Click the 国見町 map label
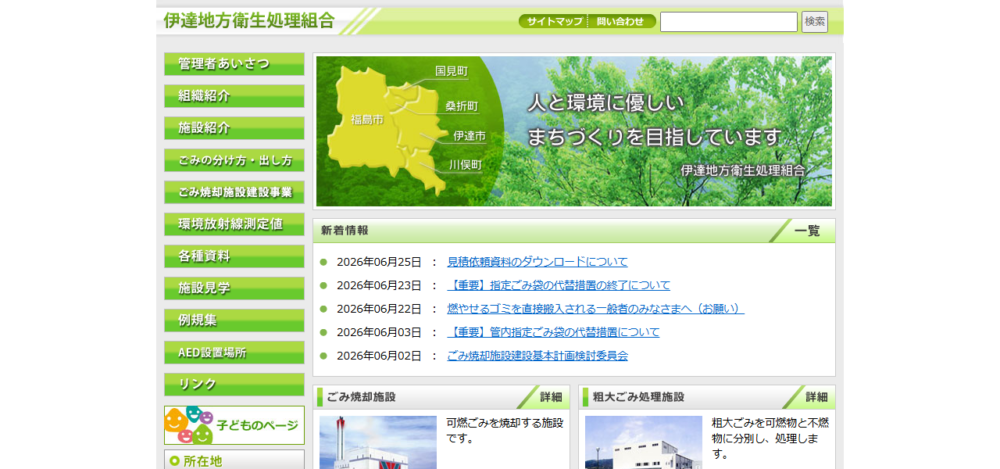 coord(452,71)
